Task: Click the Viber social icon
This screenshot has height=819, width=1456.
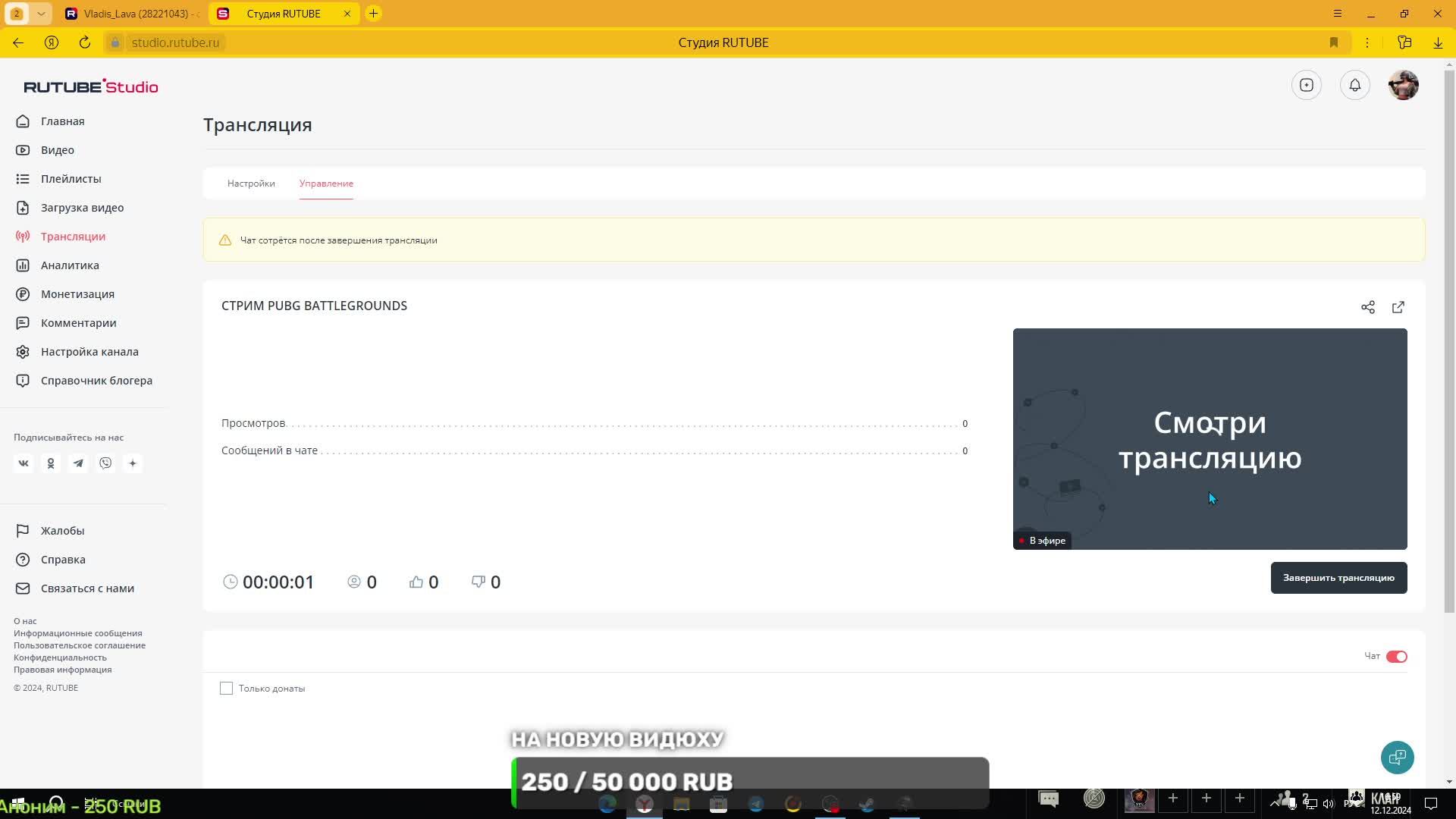Action: [x=105, y=463]
